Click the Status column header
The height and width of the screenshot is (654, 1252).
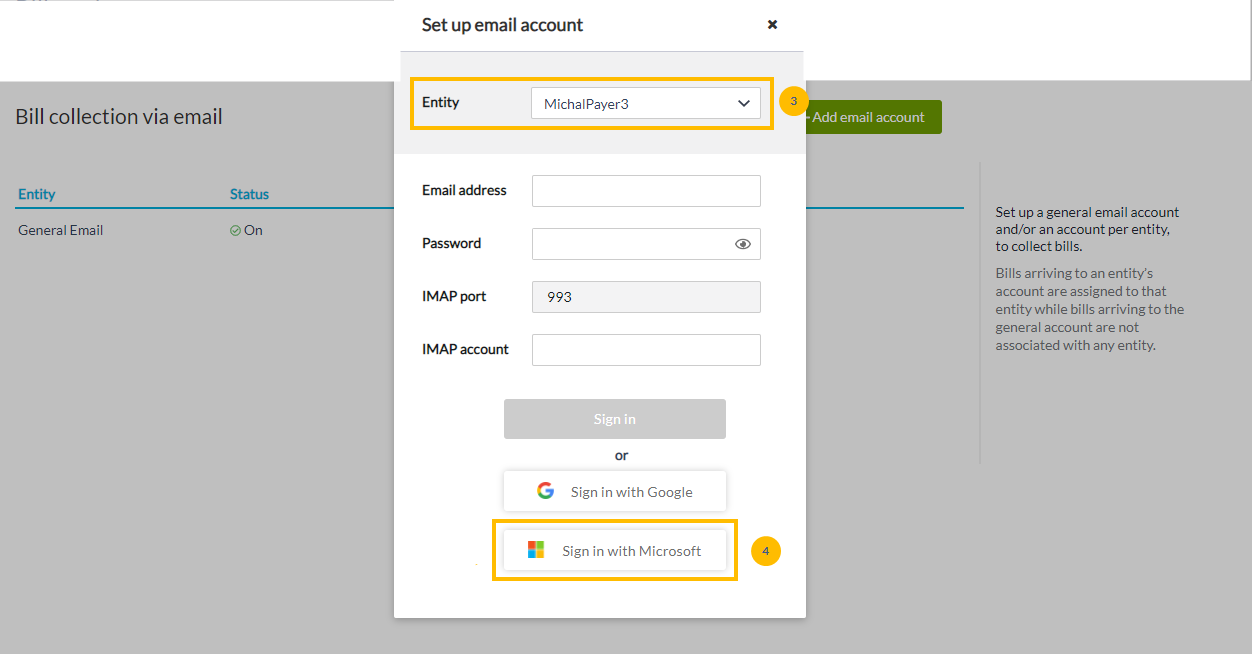point(249,194)
